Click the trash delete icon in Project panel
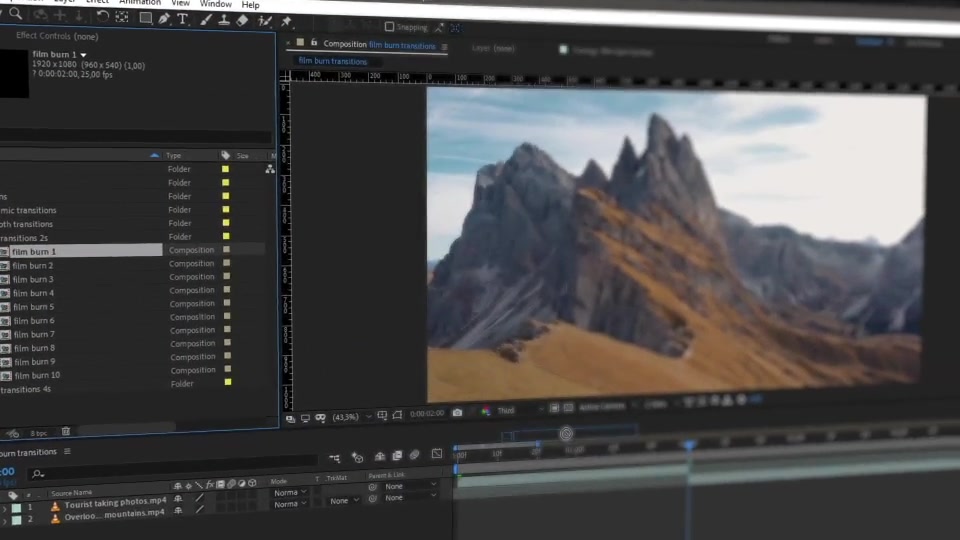The image size is (960, 540). (x=66, y=432)
